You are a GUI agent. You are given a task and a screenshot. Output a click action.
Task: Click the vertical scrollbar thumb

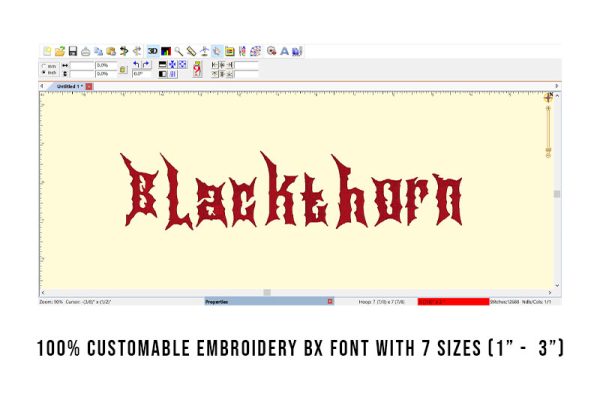pyautogui.click(x=557, y=194)
